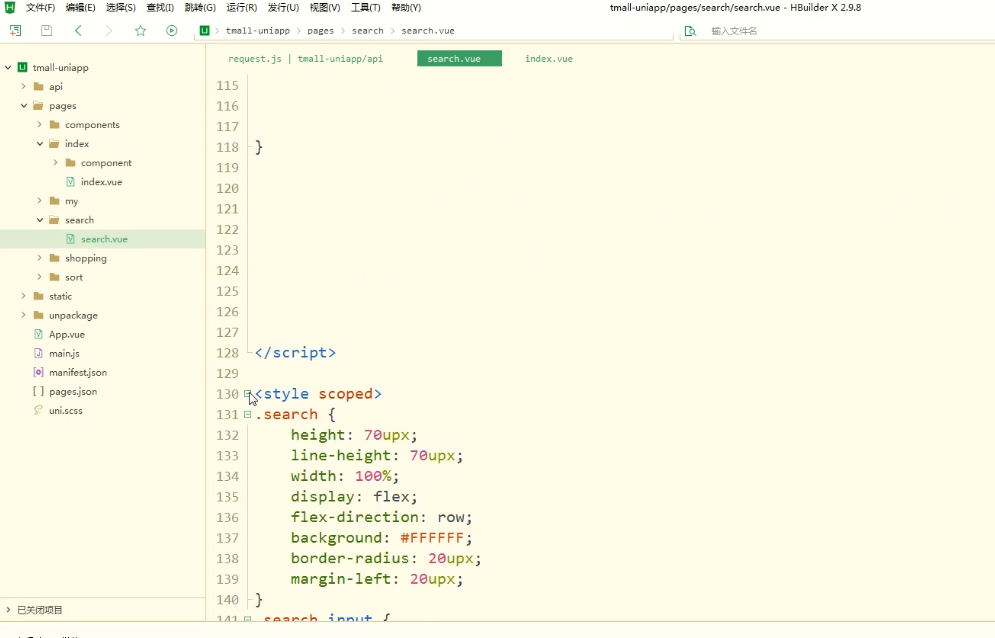Expand the shopping folder

[x=39, y=258]
